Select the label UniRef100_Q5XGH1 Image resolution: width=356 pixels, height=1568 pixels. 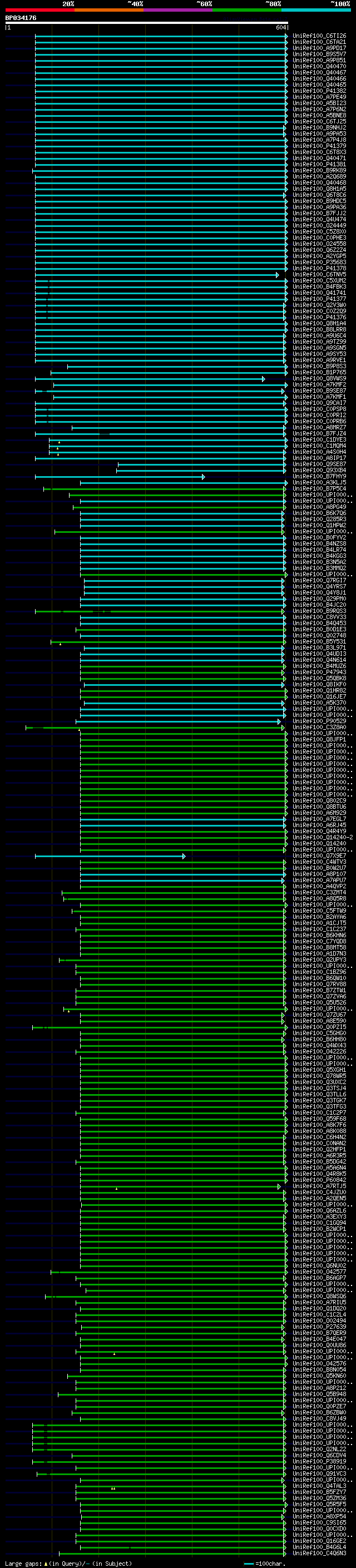tap(319, 1070)
